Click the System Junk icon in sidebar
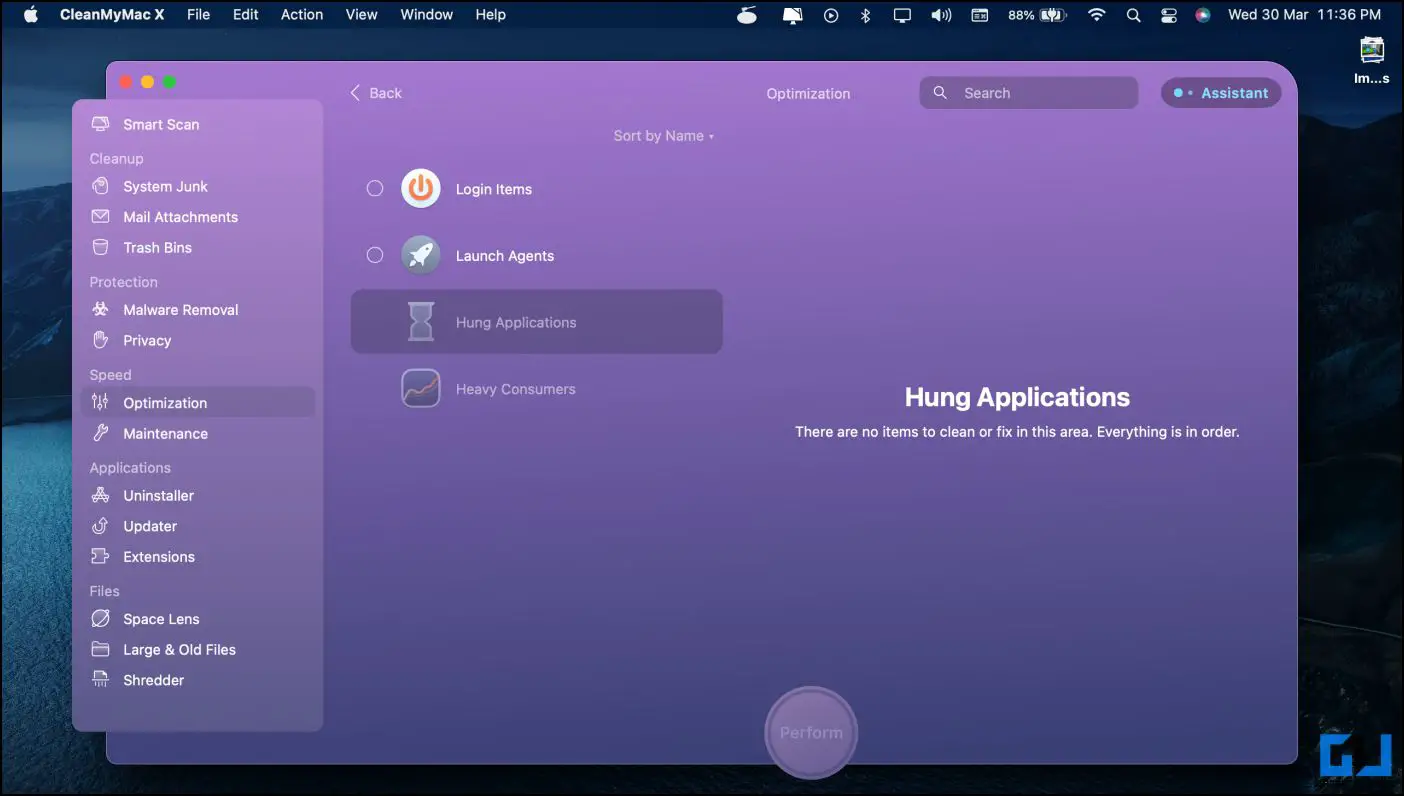The height and width of the screenshot is (796, 1404). (100, 186)
